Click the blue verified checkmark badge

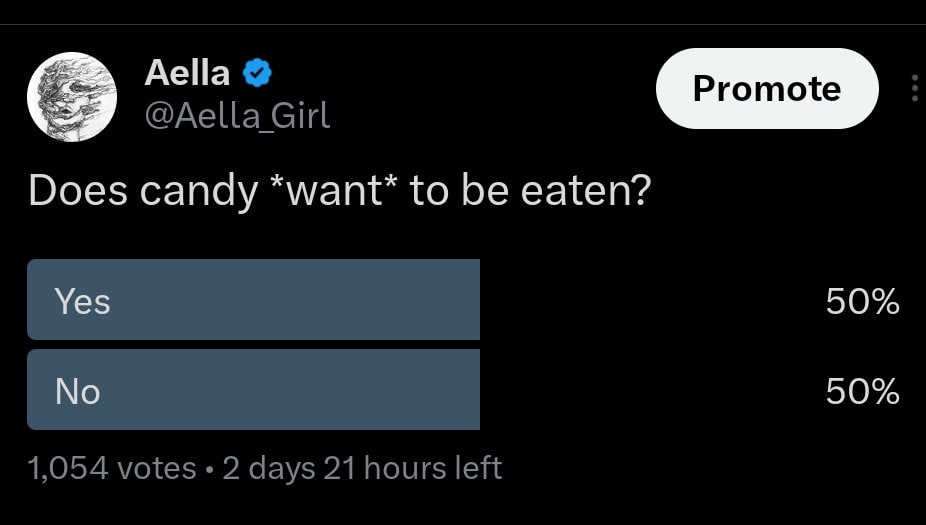point(258,73)
